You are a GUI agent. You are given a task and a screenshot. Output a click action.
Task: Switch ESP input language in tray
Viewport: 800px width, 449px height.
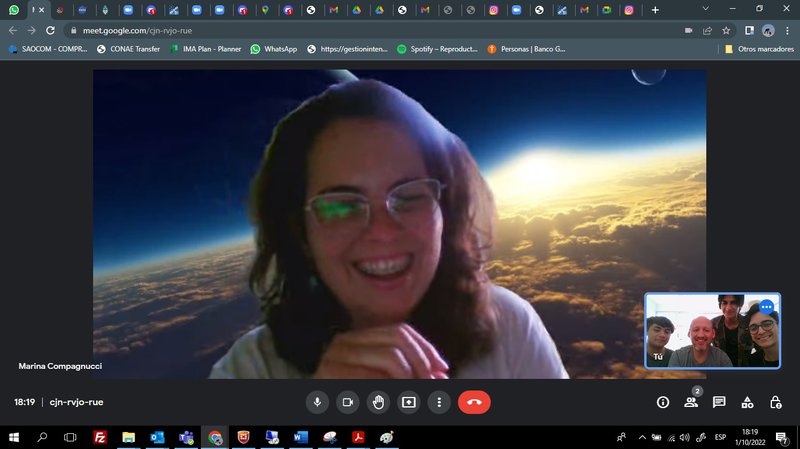(x=720, y=437)
